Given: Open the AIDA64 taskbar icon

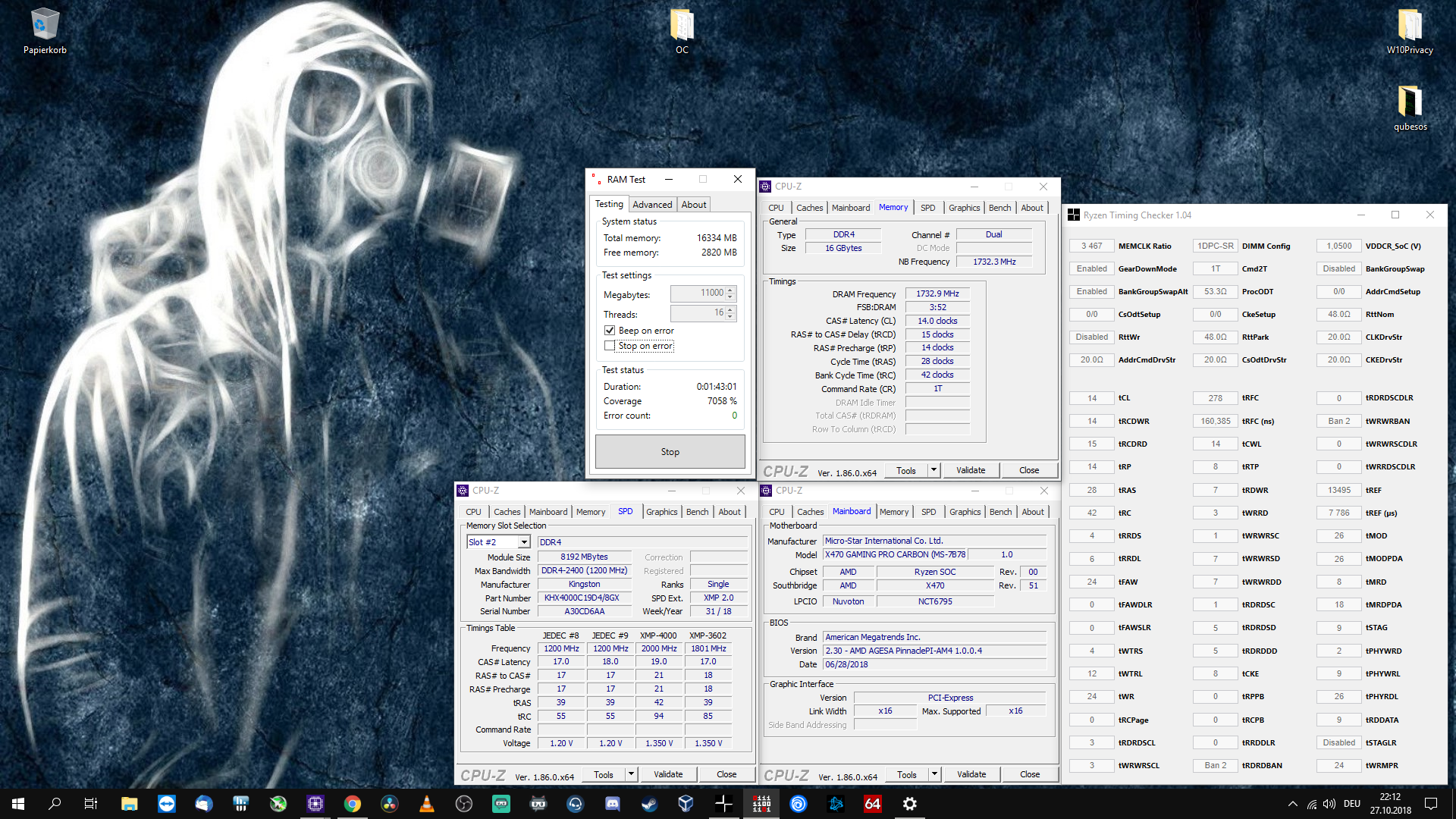Looking at the screenshot, I should [x=873, y=804].
